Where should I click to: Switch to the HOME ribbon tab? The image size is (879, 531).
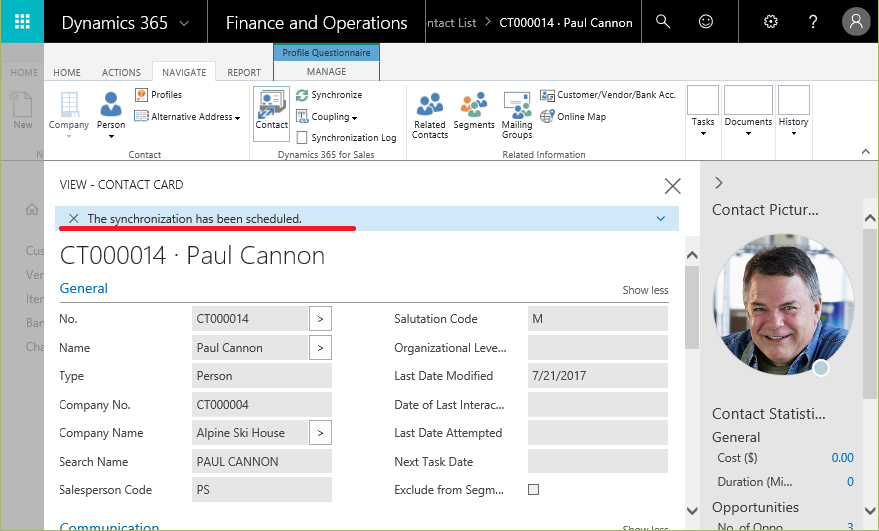(x=67, y=72)
